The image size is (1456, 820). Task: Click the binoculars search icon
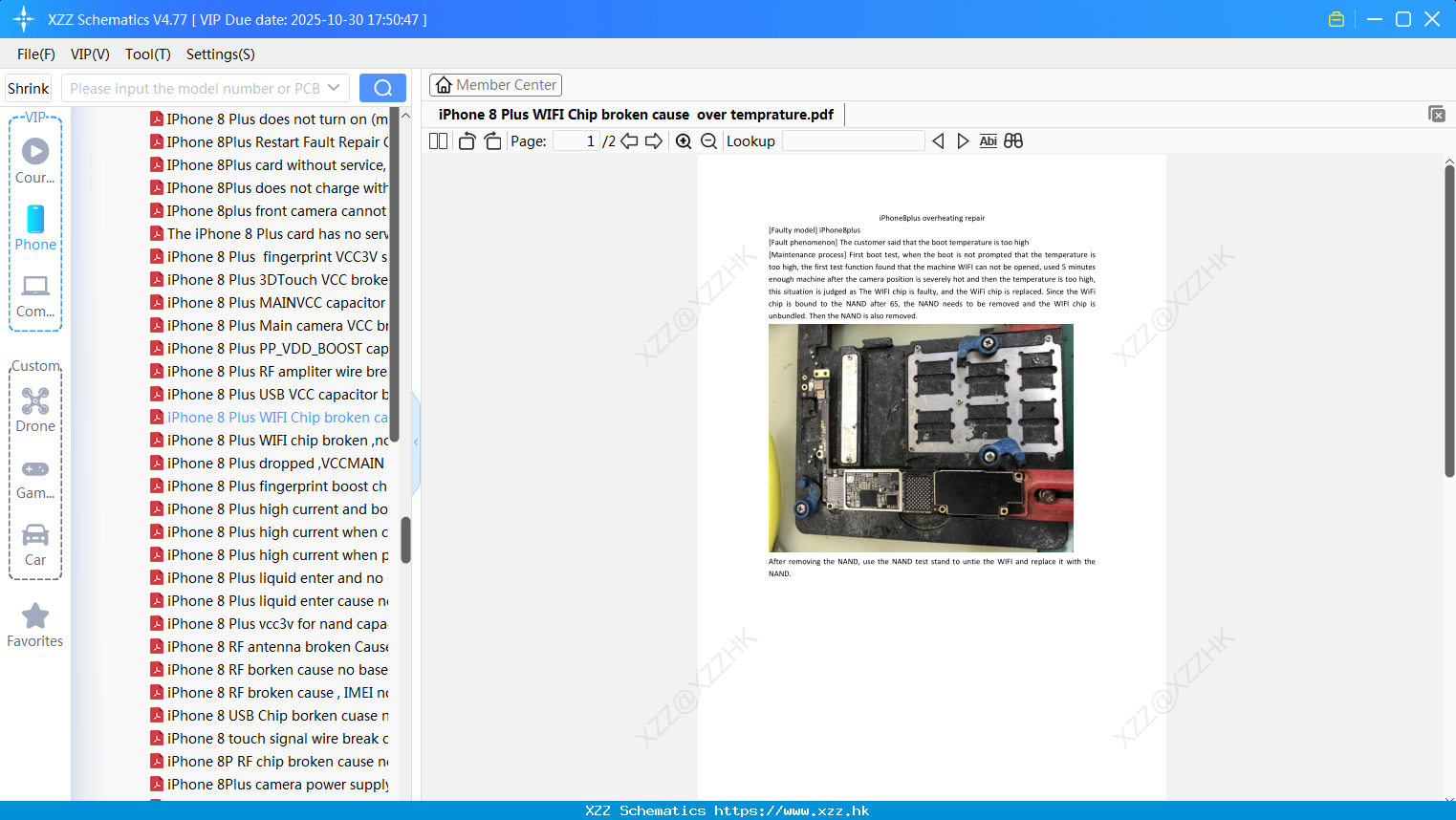[1013, 141]
